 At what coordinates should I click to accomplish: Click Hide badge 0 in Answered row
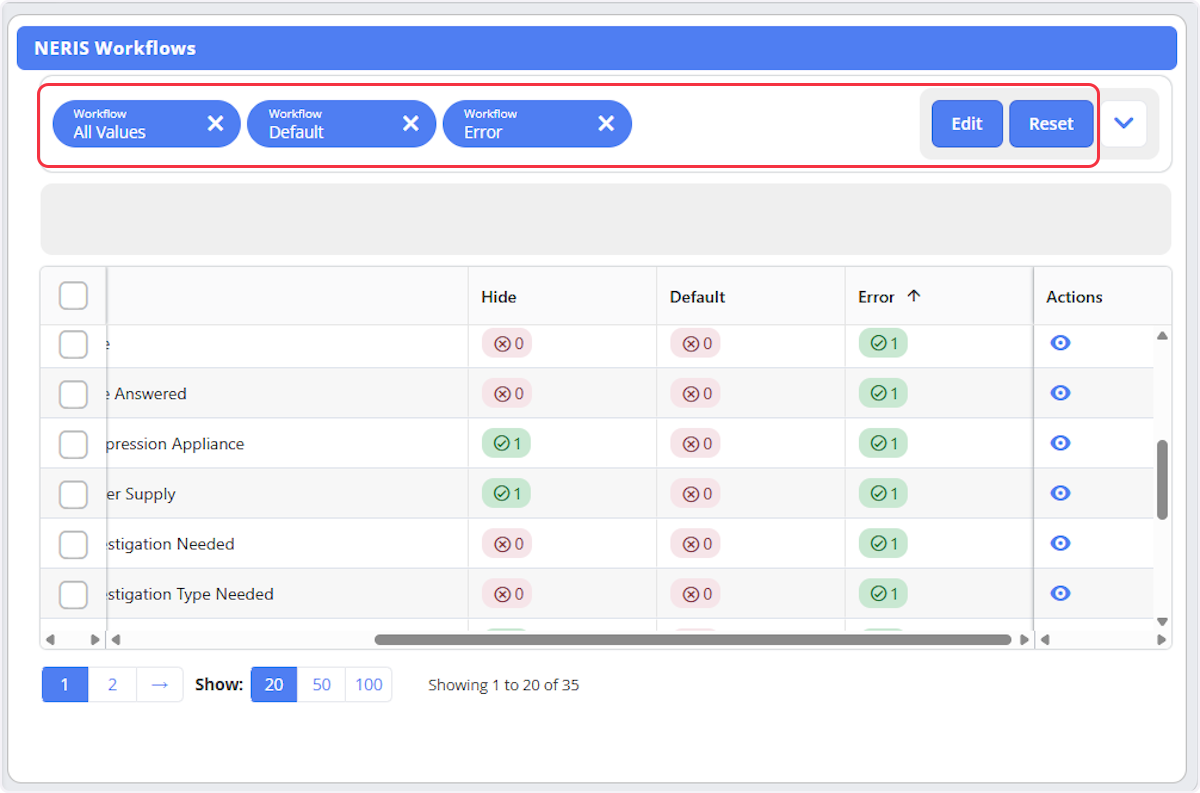point(506,393)
